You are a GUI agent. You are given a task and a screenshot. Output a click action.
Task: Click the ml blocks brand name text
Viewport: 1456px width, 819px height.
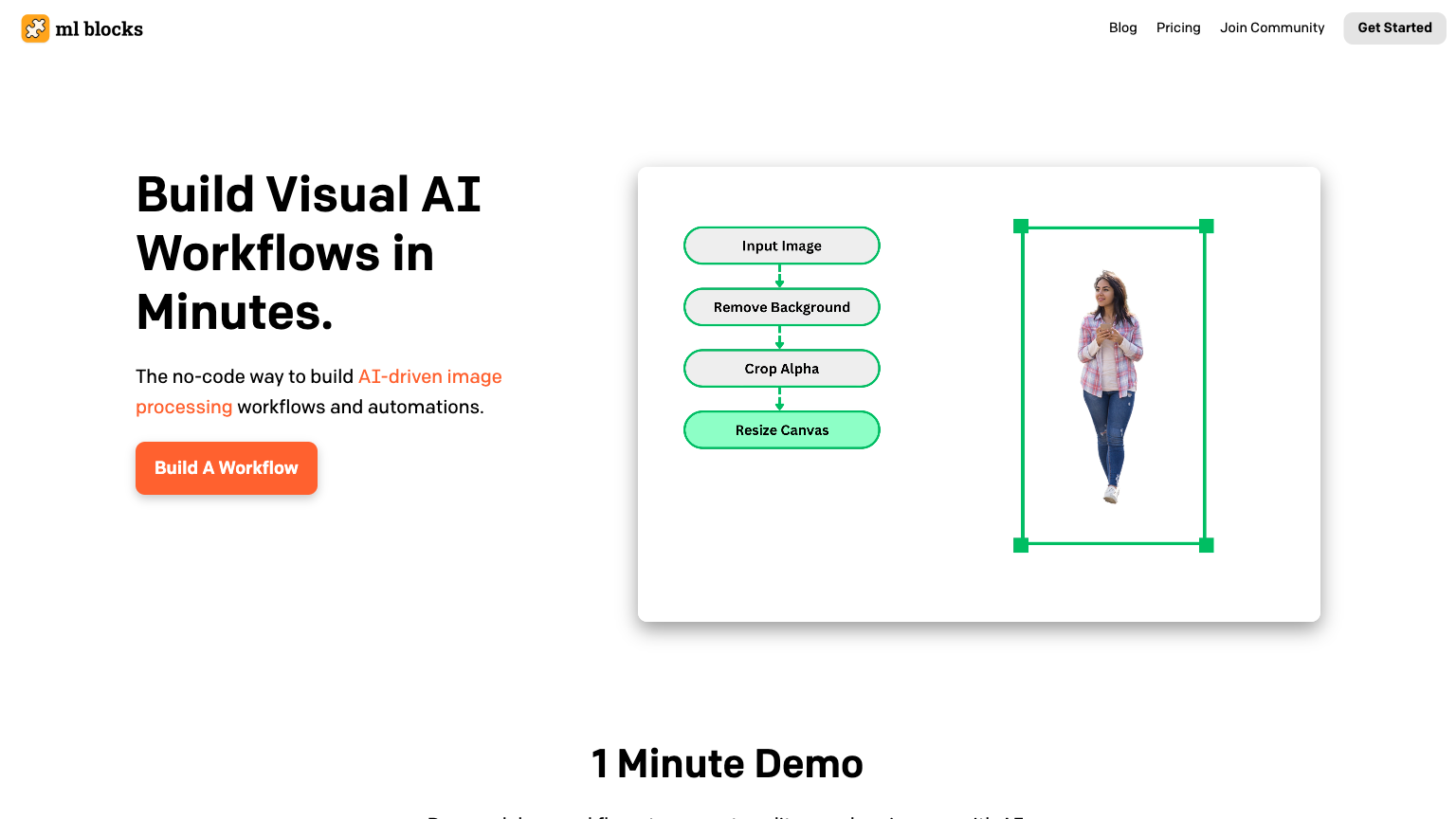tap(99, 29)
